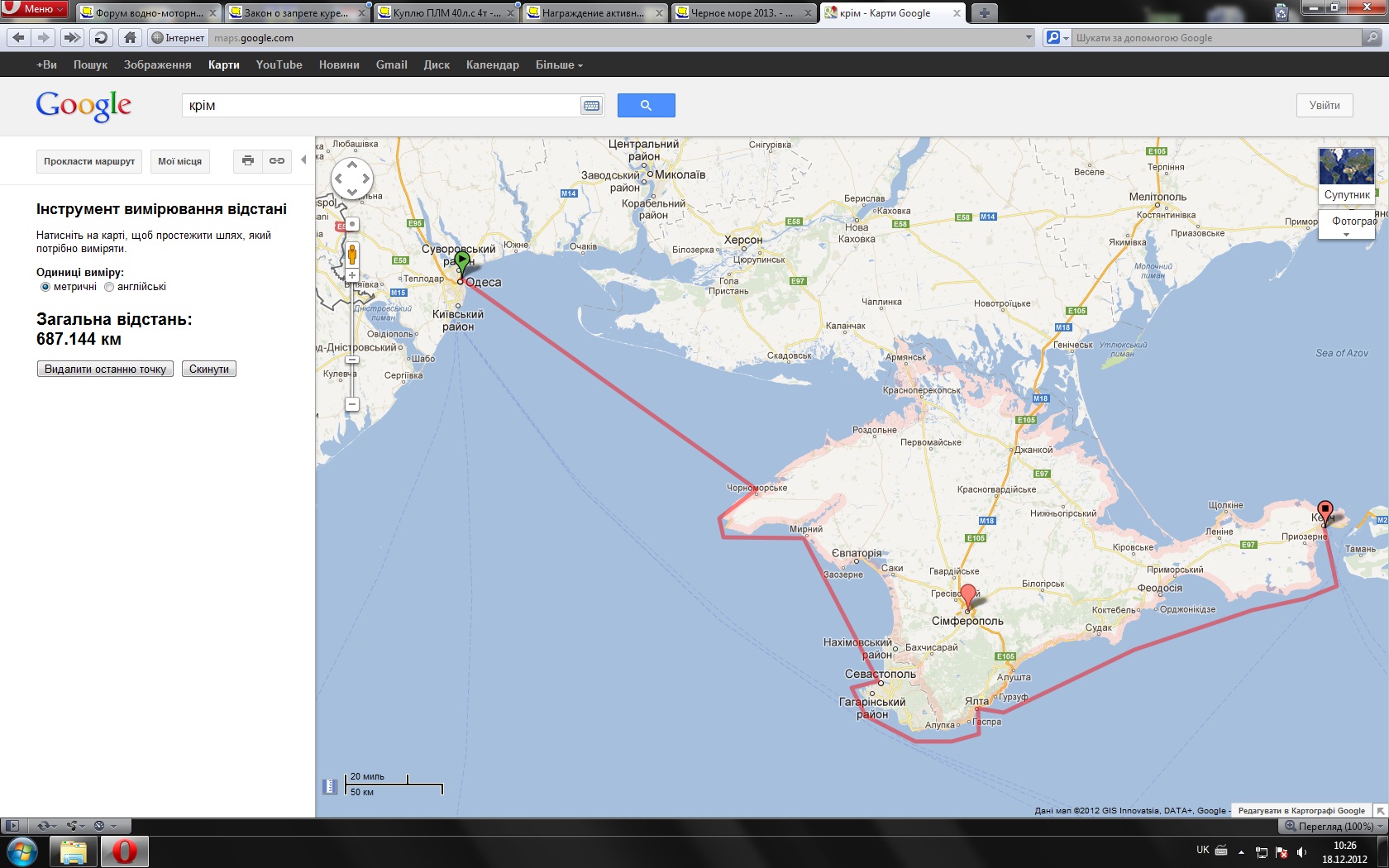Click the browser home icon

pos(130,37)
